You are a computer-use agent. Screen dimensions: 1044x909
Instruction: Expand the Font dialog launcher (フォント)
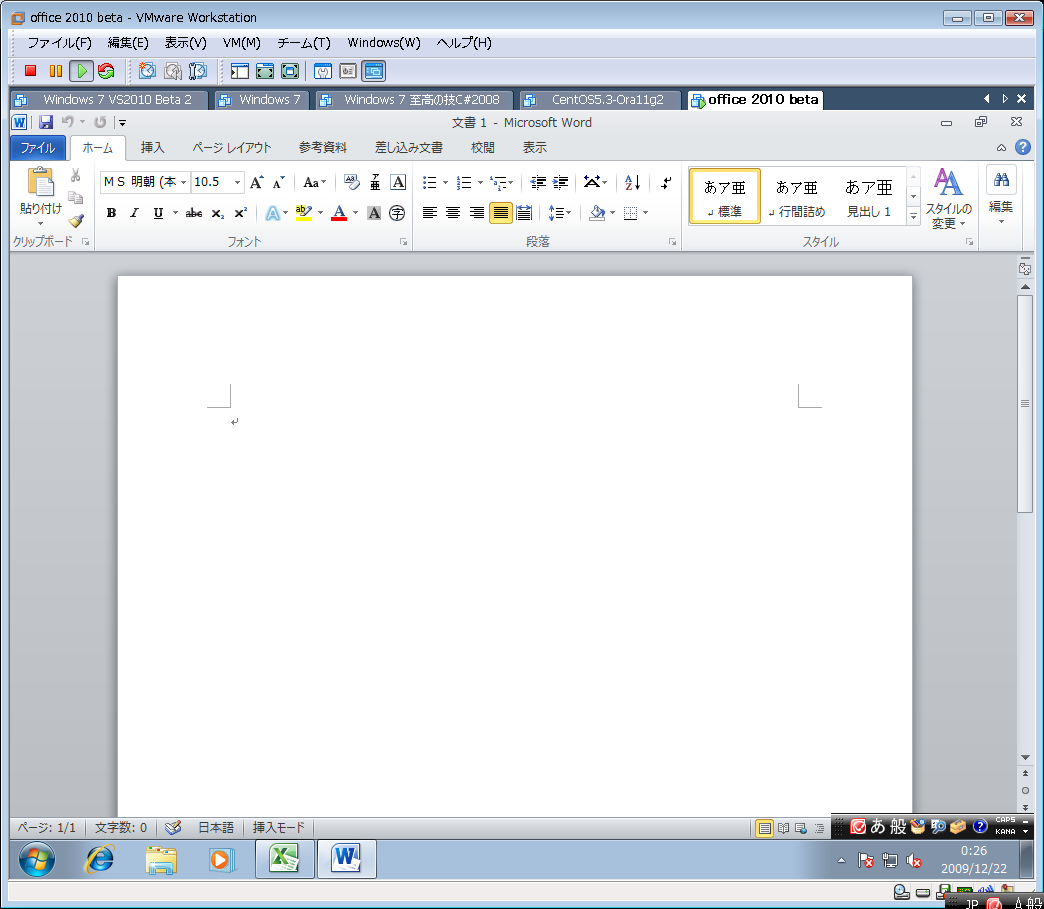[x=404, y=242]
